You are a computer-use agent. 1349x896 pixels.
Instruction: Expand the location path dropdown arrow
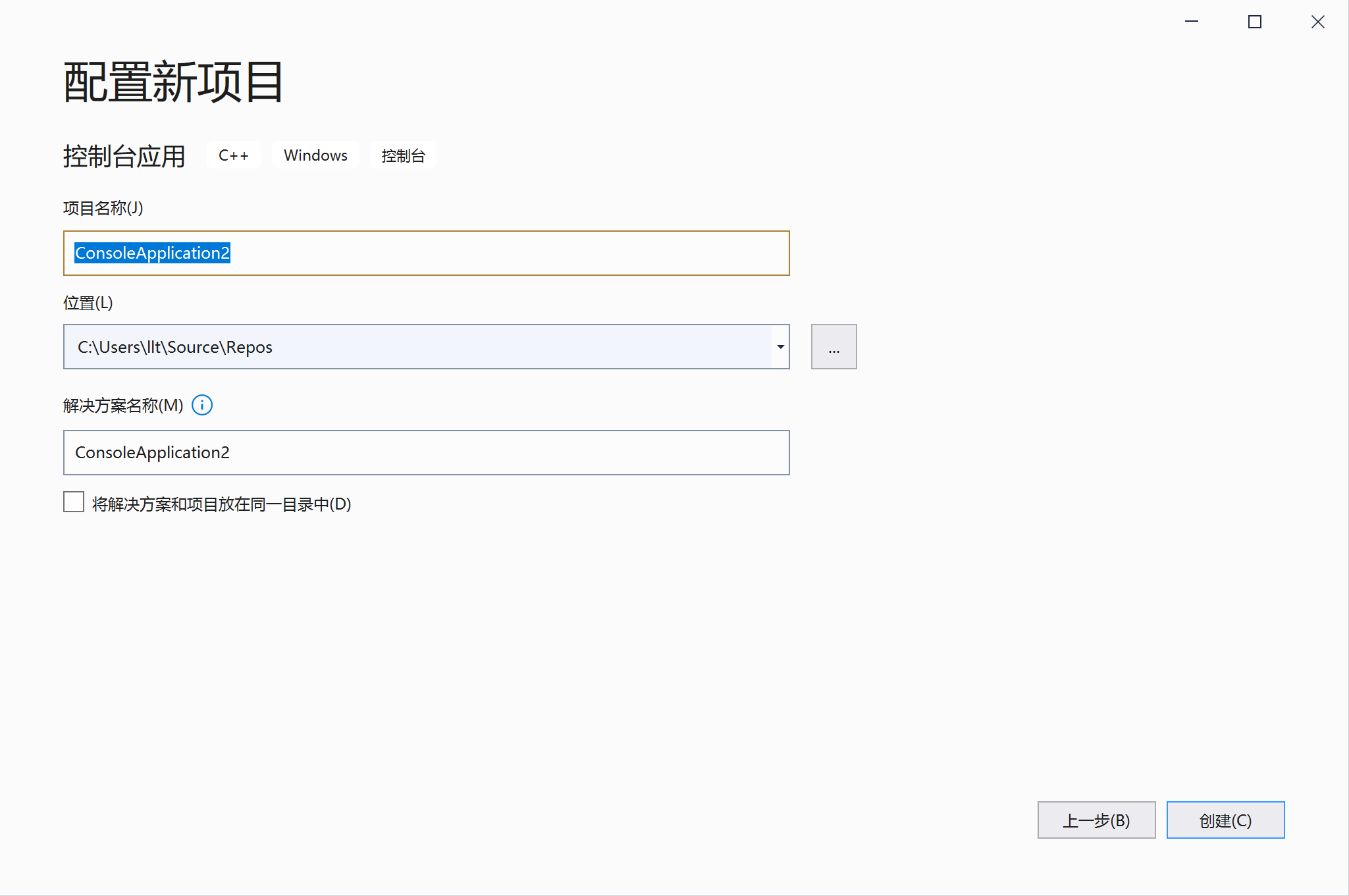(x=780, y=347)
